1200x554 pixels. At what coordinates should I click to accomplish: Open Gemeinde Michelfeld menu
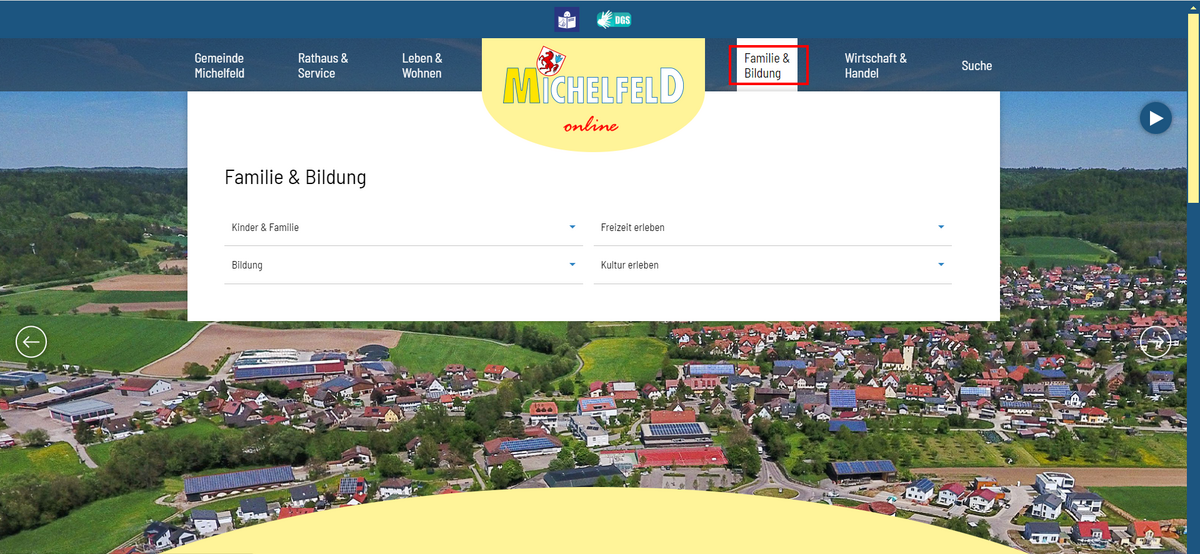tap(219, 66)
